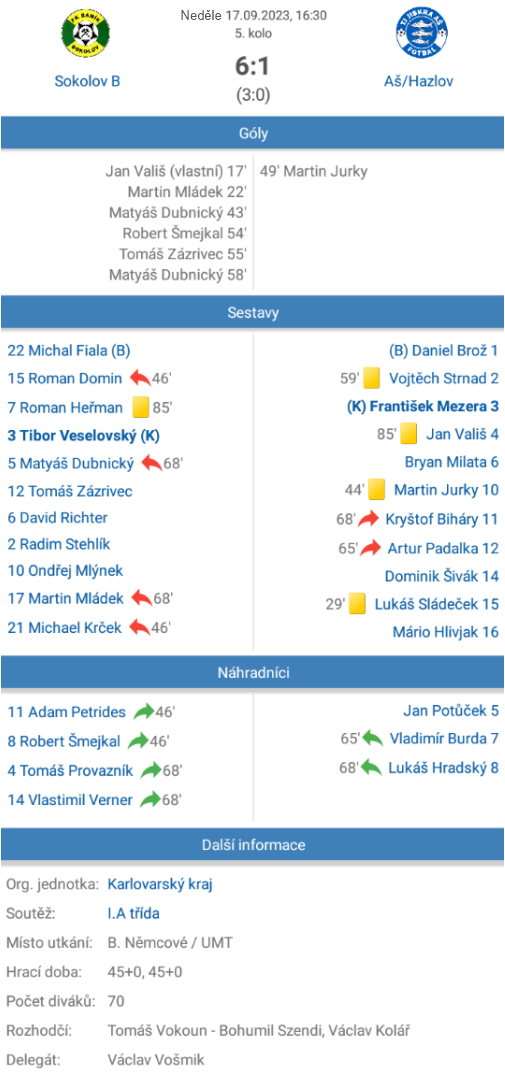This screenshot has height=1079, width=505.
Task: Click red arrow beside Kryštof Biháry
Action: point(369,519)
